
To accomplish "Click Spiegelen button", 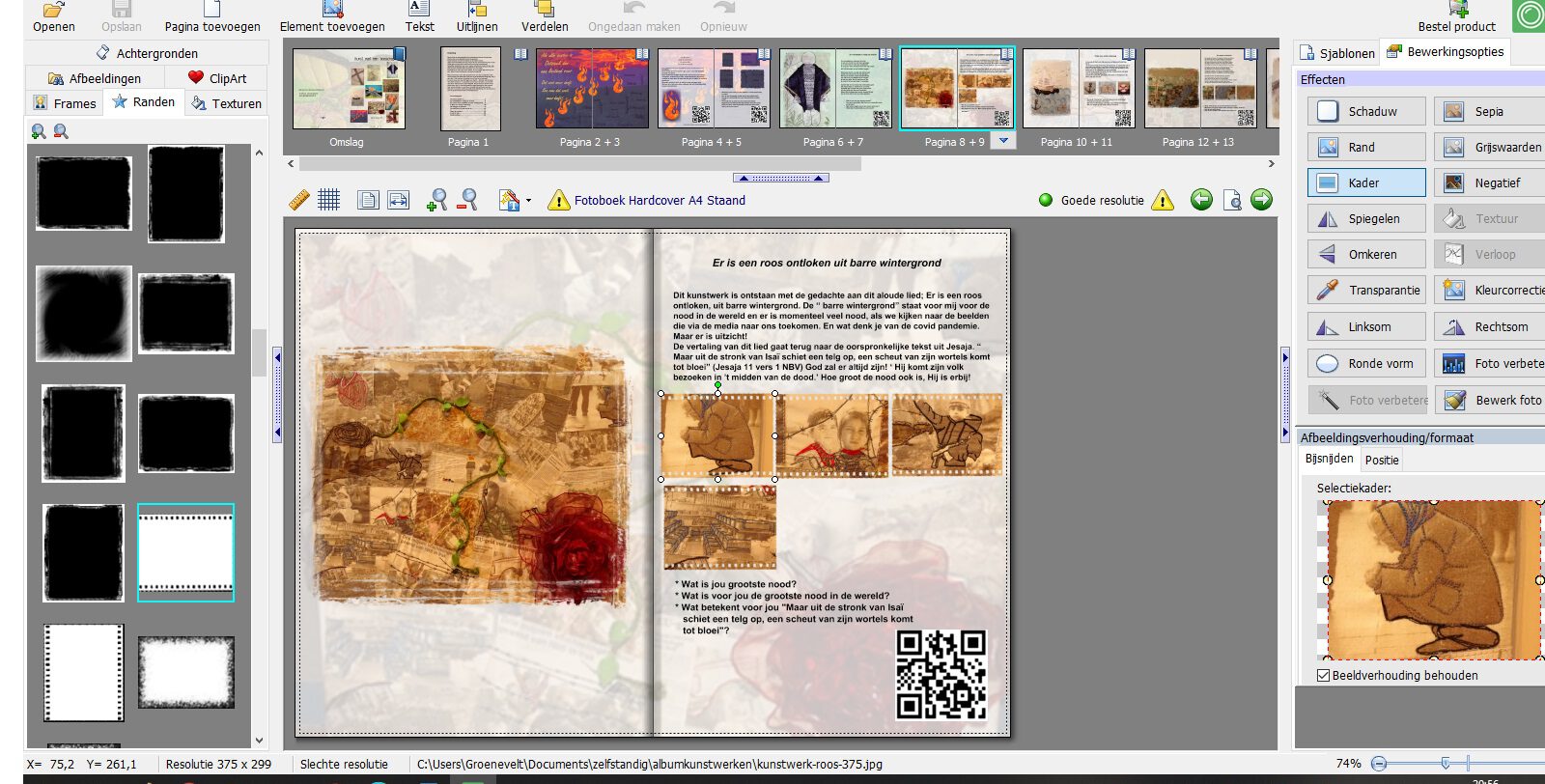I will click(x=1366, y=218).
